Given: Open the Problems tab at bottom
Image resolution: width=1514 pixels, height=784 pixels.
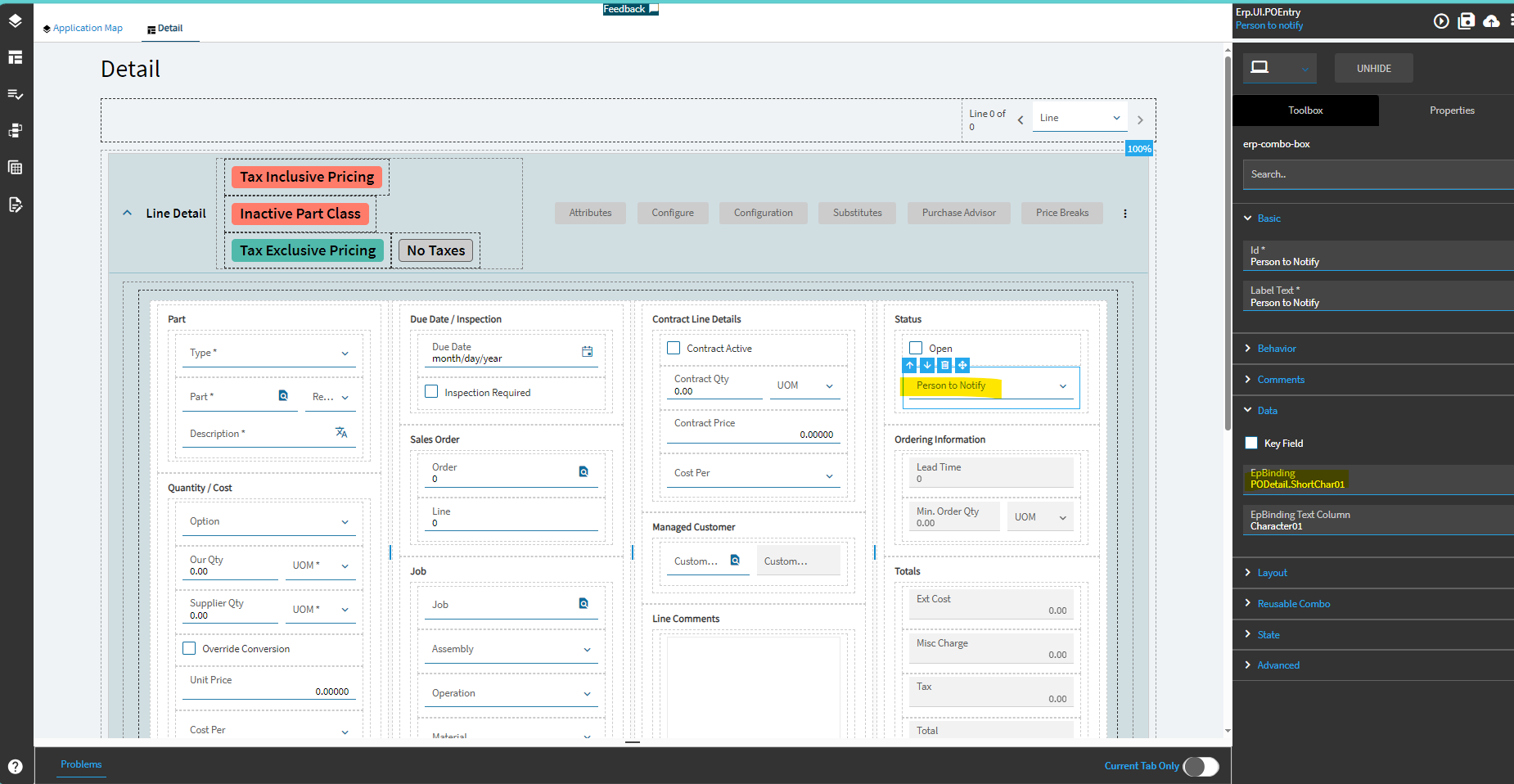Looking at the screenshot, I should [x=81, y=764].
